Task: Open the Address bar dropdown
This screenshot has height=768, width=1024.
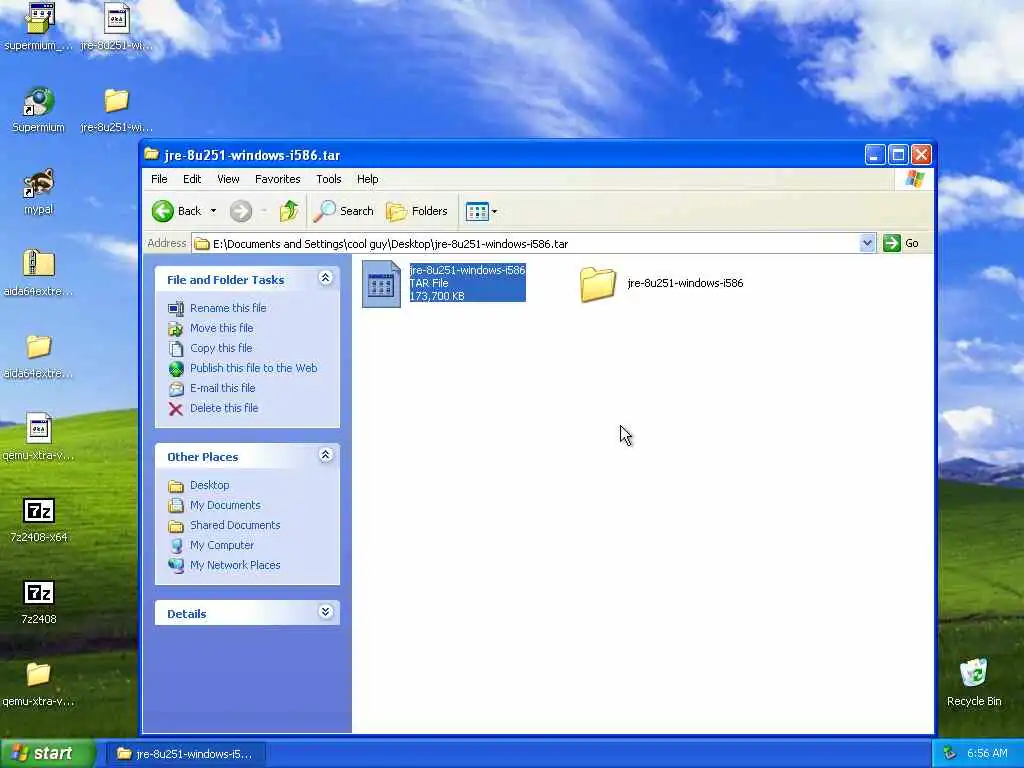Action: tap(867, 244)
